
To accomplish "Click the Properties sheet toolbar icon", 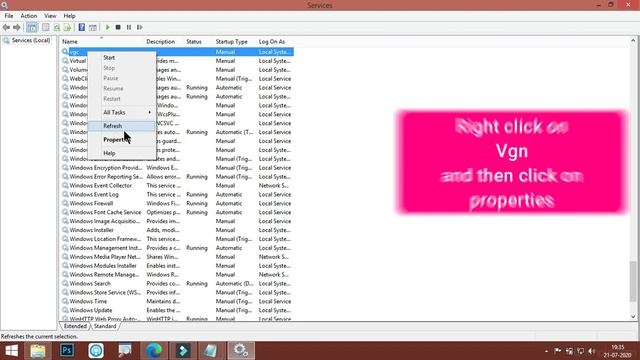I will click(x=46, y=27).
